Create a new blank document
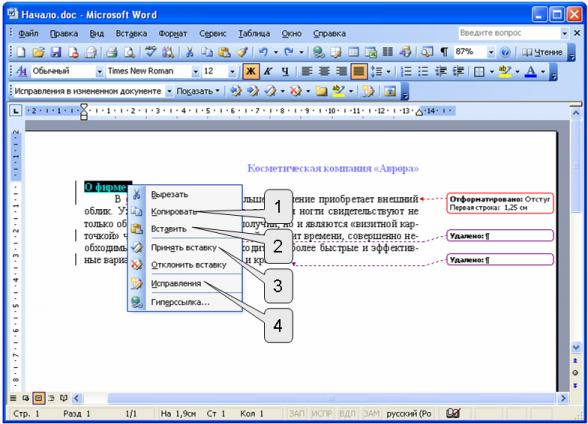The height and width of the screenshot is (424, 588). coord(21,52)
